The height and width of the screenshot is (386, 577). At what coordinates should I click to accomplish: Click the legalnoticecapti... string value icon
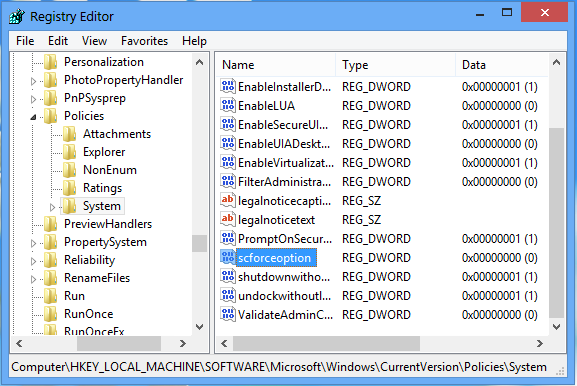(x=228, y=201)
